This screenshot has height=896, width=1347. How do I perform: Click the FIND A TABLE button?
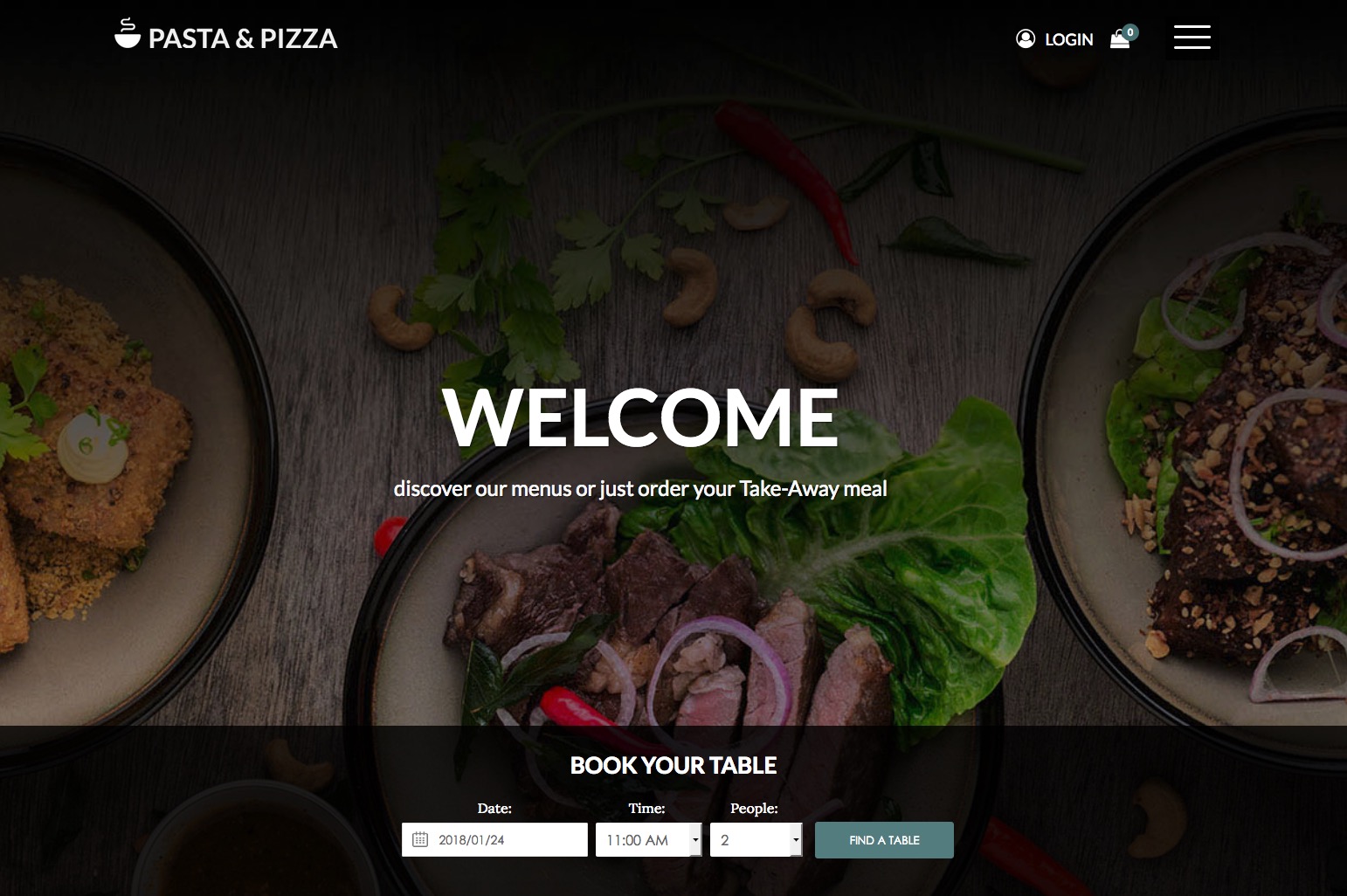point(884,840)
